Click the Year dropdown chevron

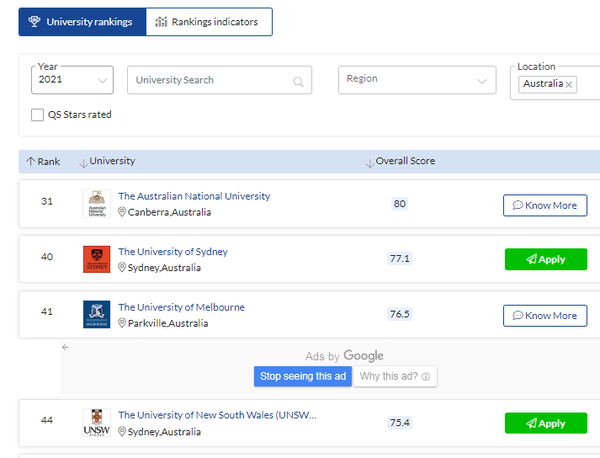tap(102, 80)
